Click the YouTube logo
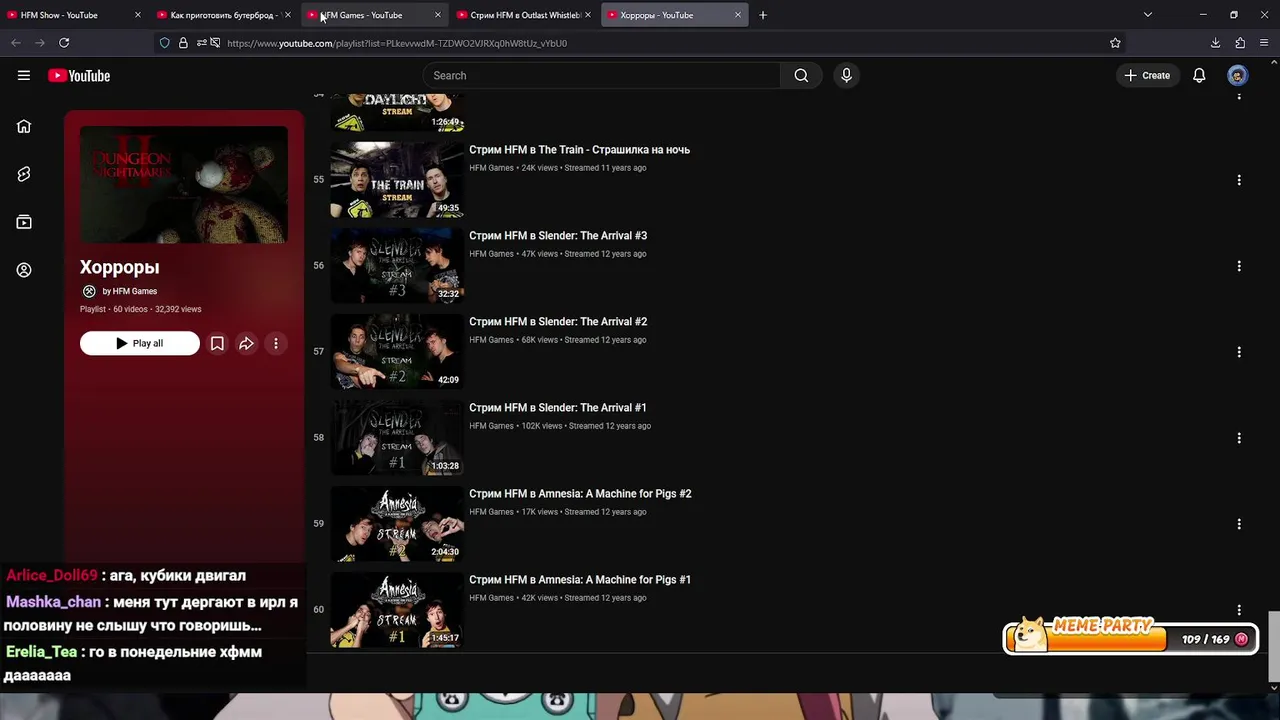1280x720 pixels. [x=78, y=75]
